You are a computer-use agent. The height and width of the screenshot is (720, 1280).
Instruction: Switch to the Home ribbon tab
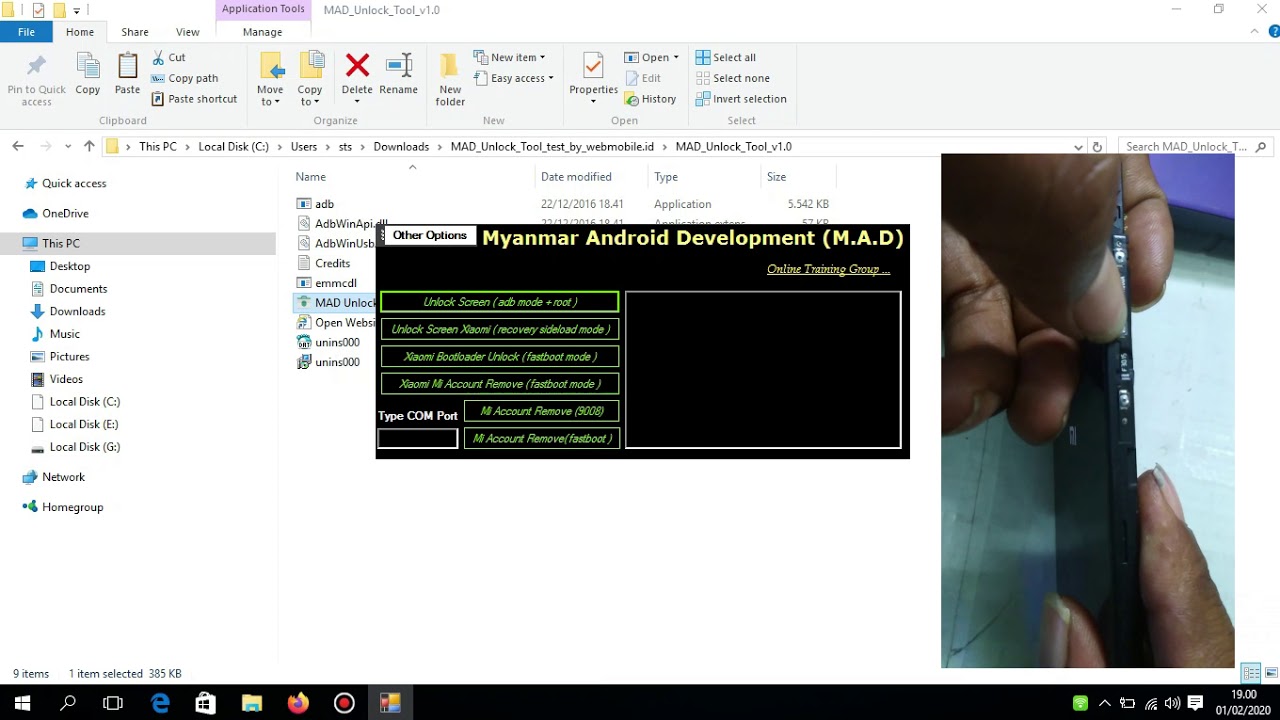pos(80,32)
